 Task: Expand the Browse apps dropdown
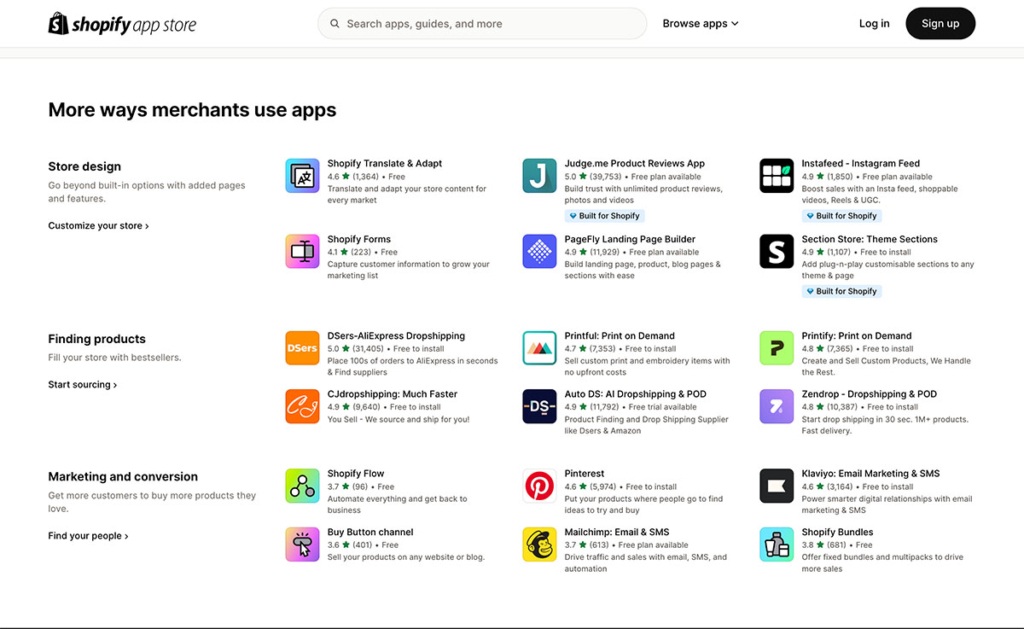tap(700, 24)
